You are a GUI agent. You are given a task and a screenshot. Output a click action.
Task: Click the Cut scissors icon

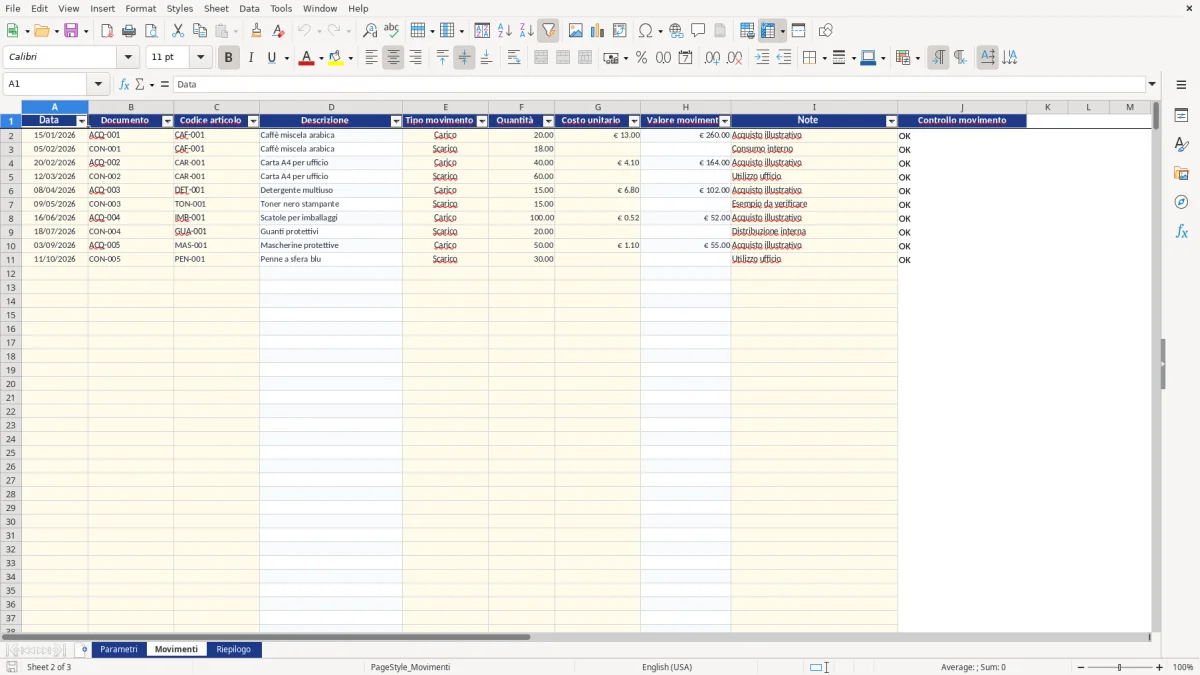(x=178, y=31)
